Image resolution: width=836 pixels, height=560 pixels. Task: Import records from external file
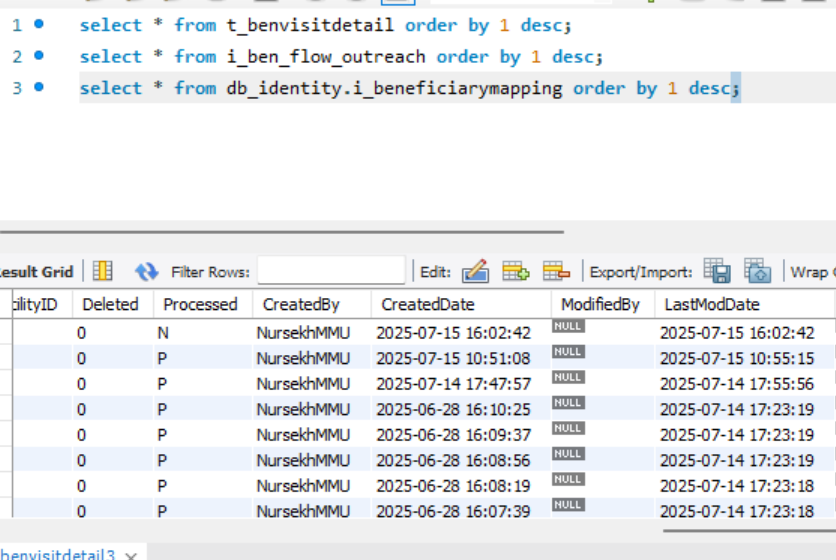coord(758,270)
